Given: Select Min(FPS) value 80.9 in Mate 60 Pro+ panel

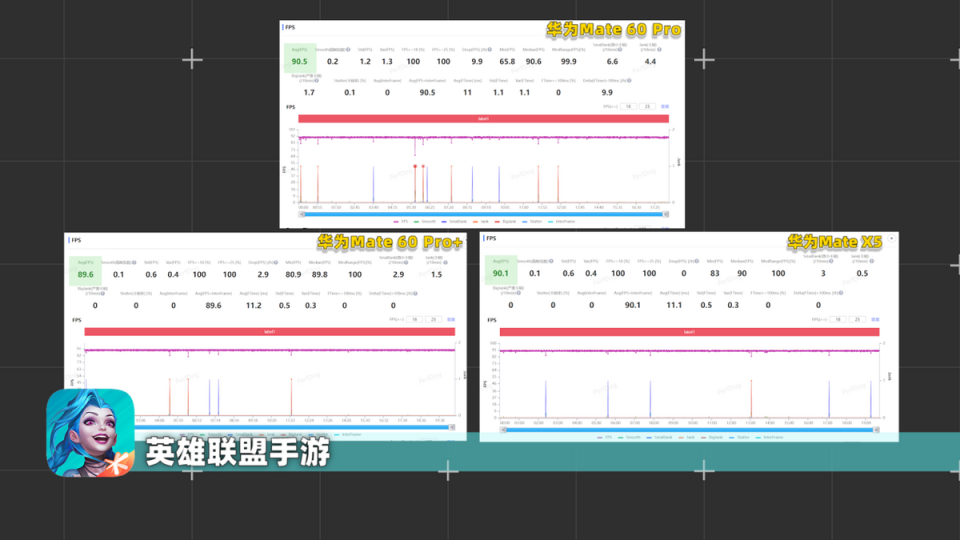Looking at the screenshot, I should point(293,274).
